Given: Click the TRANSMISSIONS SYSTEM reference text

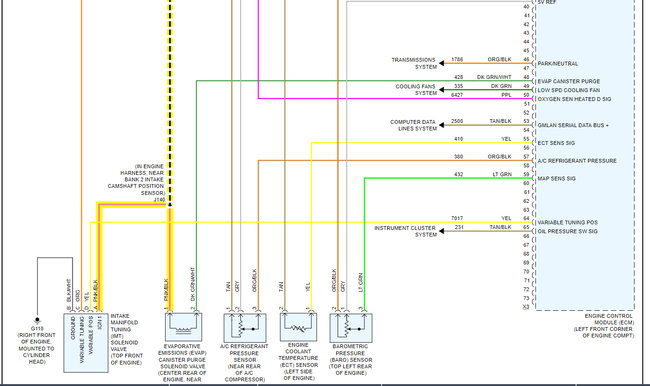Looking at the screenshot, I should [414, 63].
